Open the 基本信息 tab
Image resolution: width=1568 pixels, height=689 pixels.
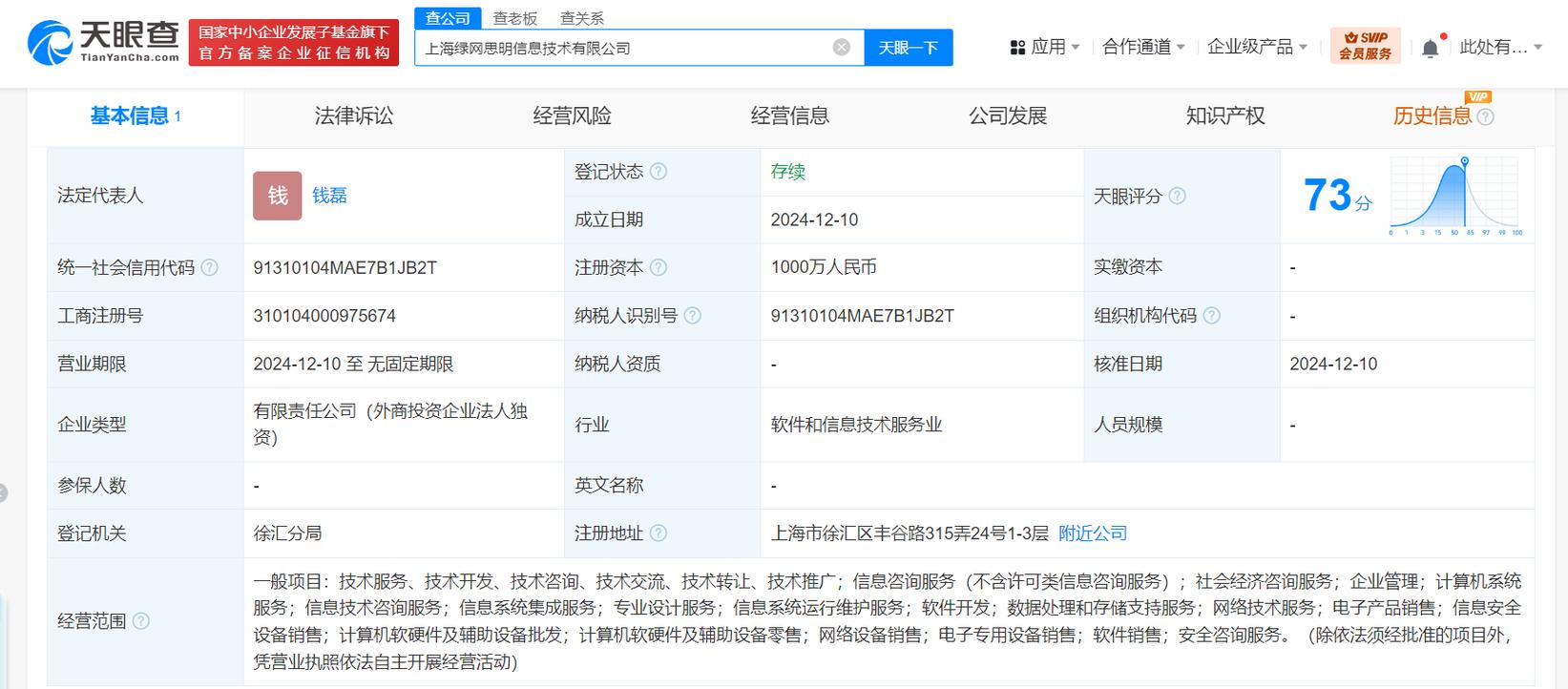click(x=136, y=116)
